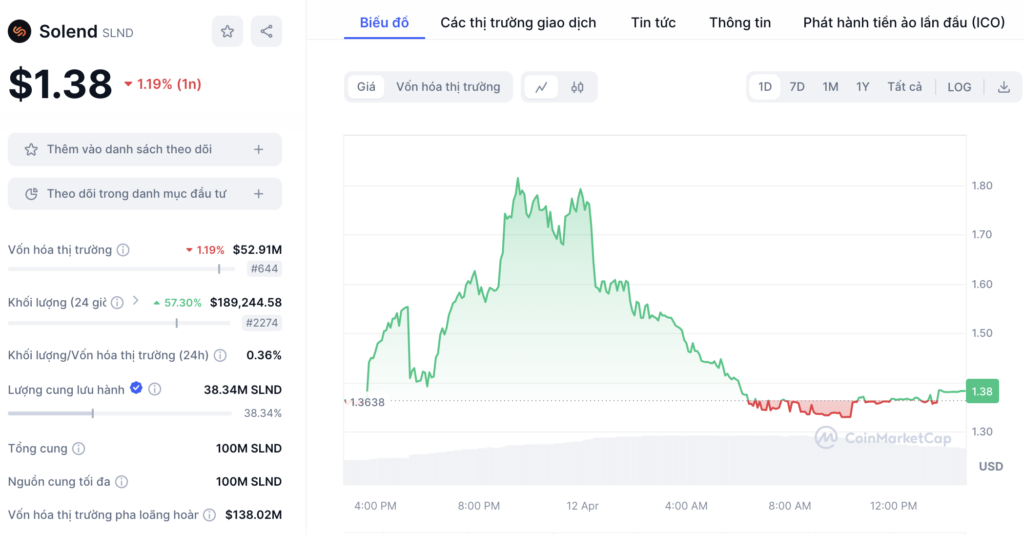Click the $1.38 price value

pos(60,84)
